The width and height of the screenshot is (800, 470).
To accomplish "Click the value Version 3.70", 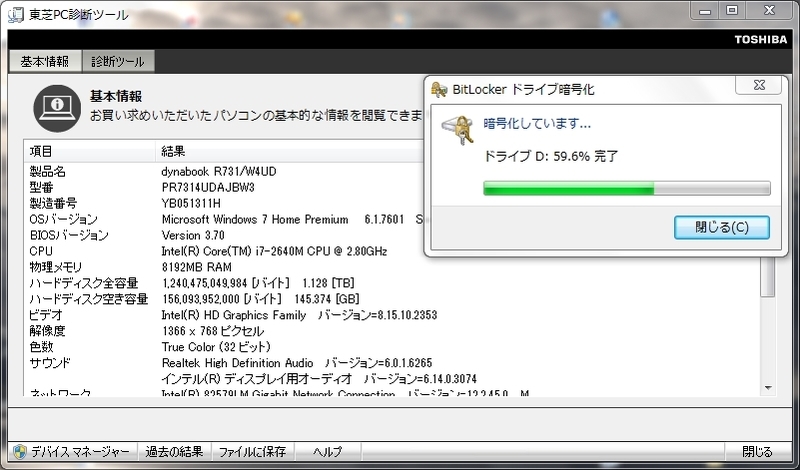I will point(193,235).
